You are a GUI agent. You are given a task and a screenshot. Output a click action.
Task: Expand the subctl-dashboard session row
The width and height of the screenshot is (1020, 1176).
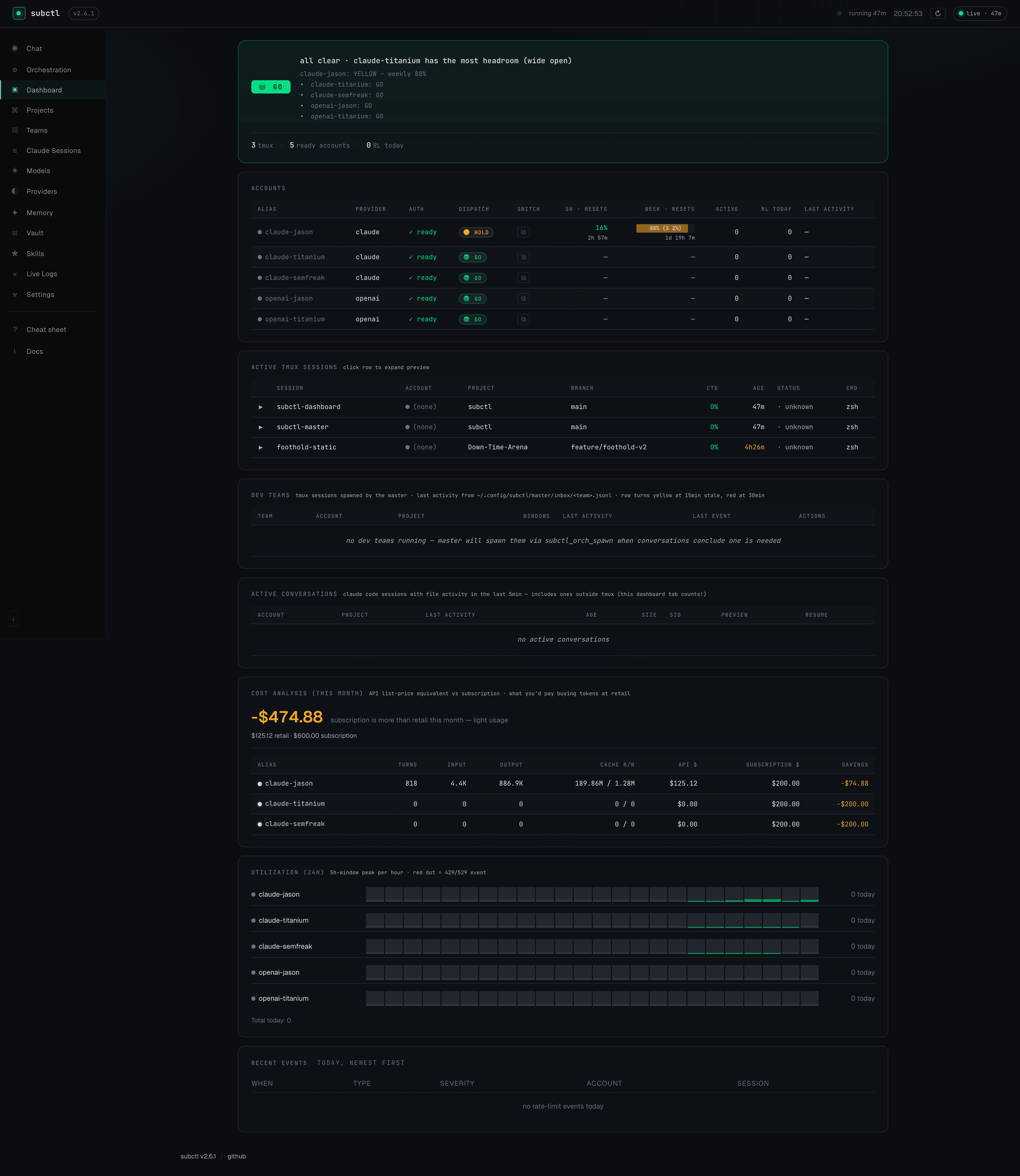click(x=562, y=407)
